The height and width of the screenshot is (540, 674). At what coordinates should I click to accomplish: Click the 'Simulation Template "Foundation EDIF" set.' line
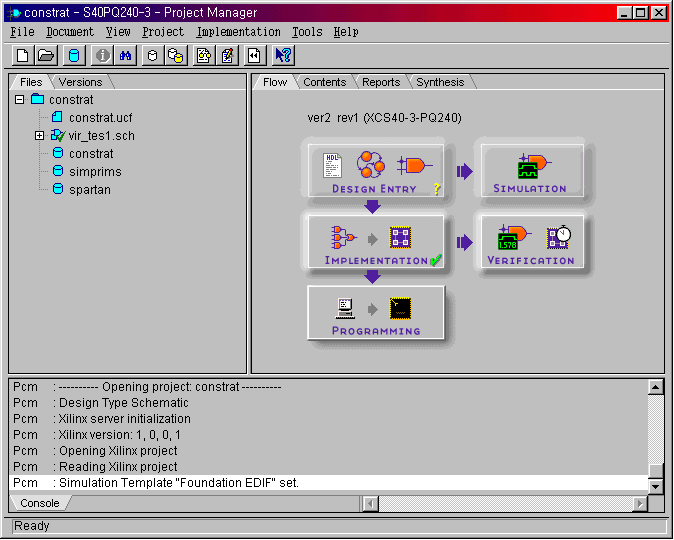pyautogui.click(x=328, y=483)
